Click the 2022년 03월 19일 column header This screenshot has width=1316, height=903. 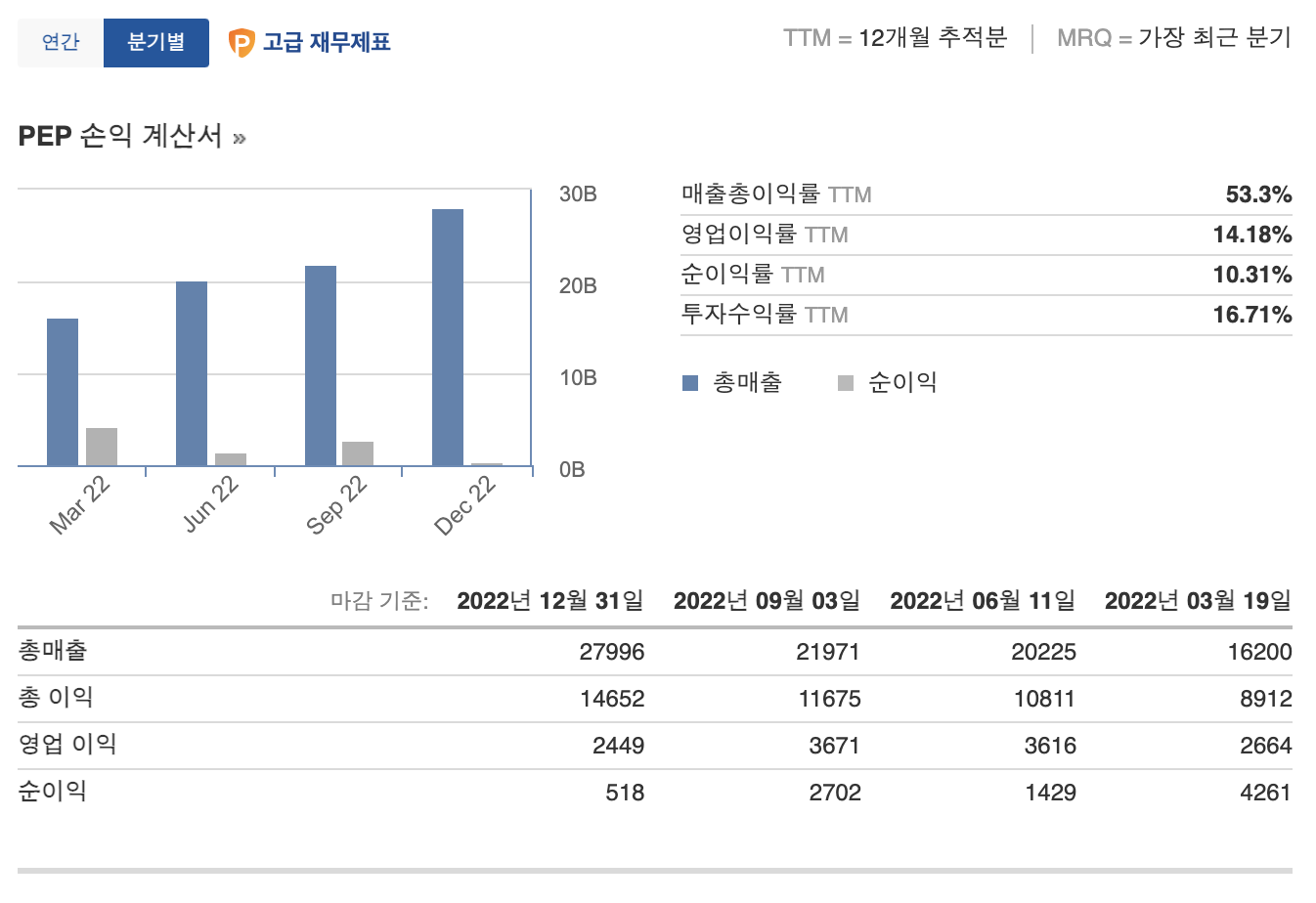click(1198, 600)
